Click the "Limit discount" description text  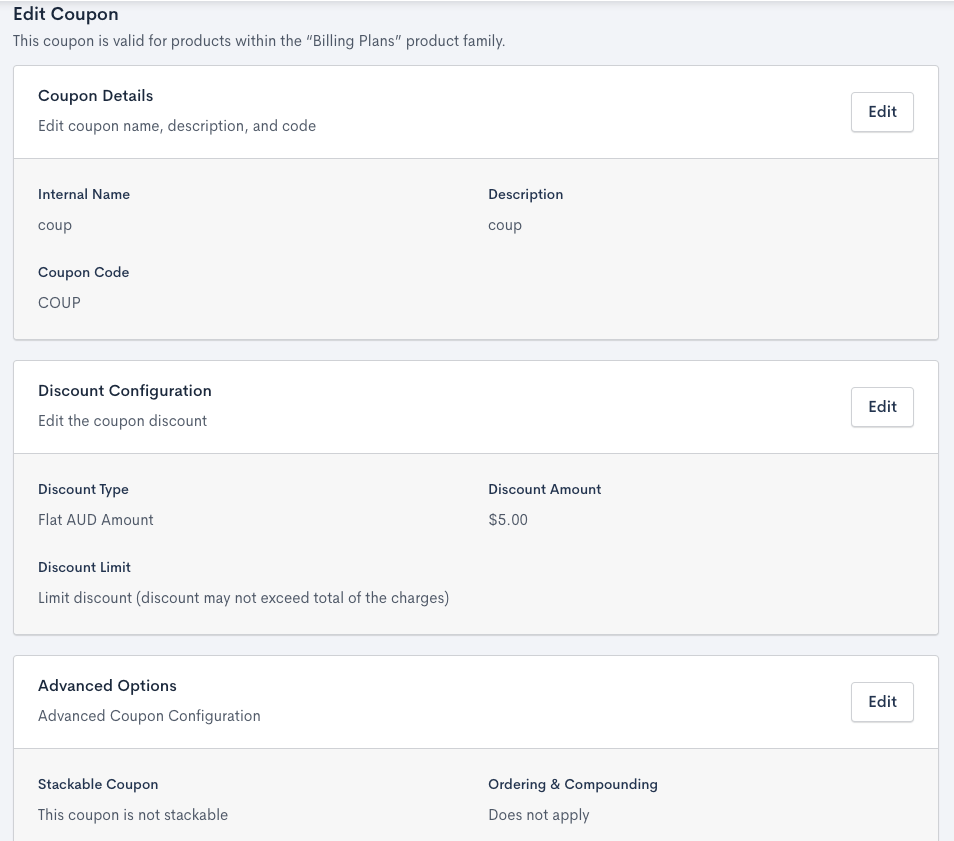(243, 598)
